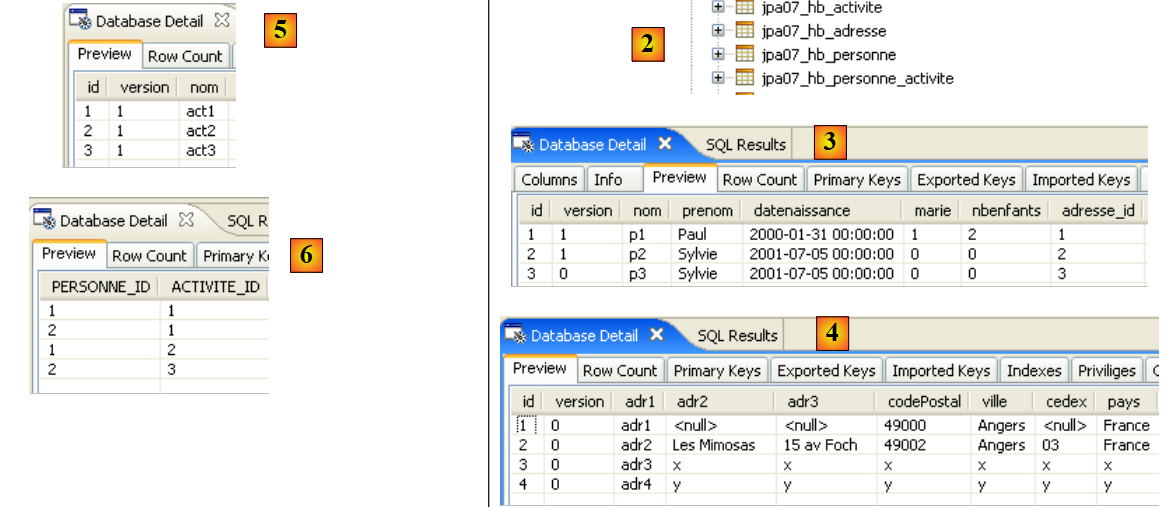Sort by the datenaissance column header
Image resolution: width=1168 pixels, height=507 pixels.
point(802,211)
